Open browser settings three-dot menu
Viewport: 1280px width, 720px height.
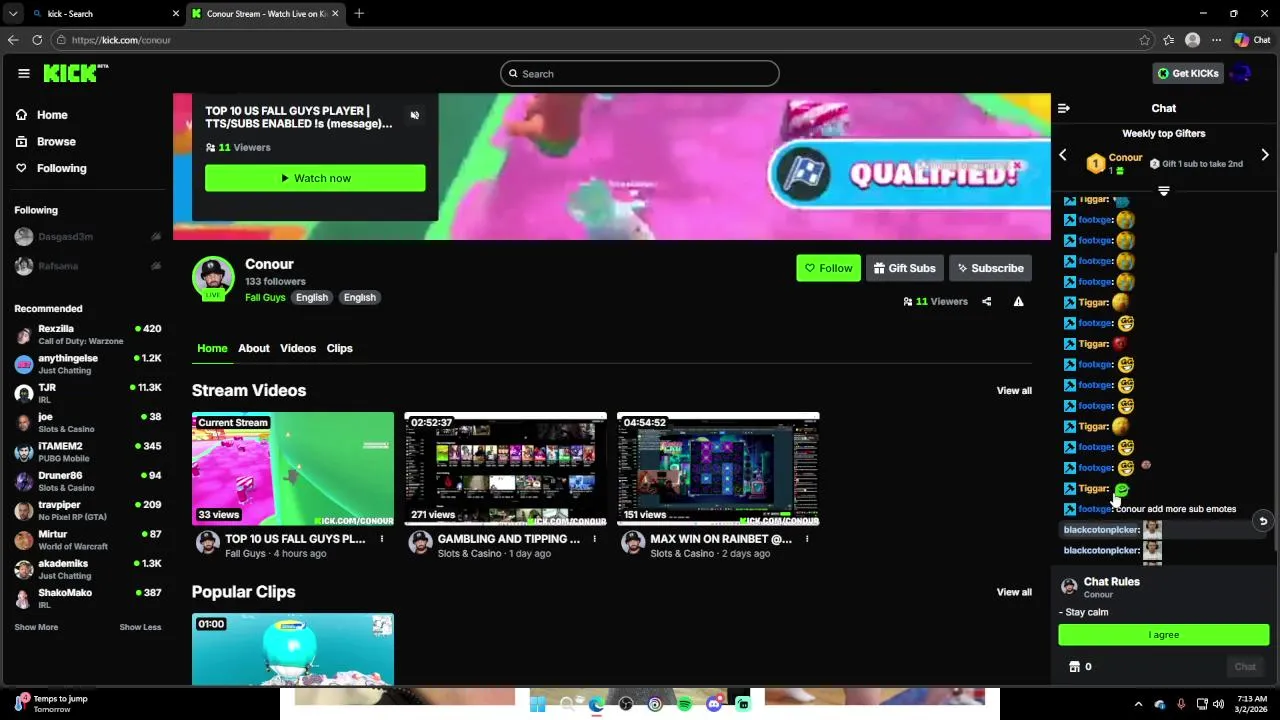tap(1216, 40)
